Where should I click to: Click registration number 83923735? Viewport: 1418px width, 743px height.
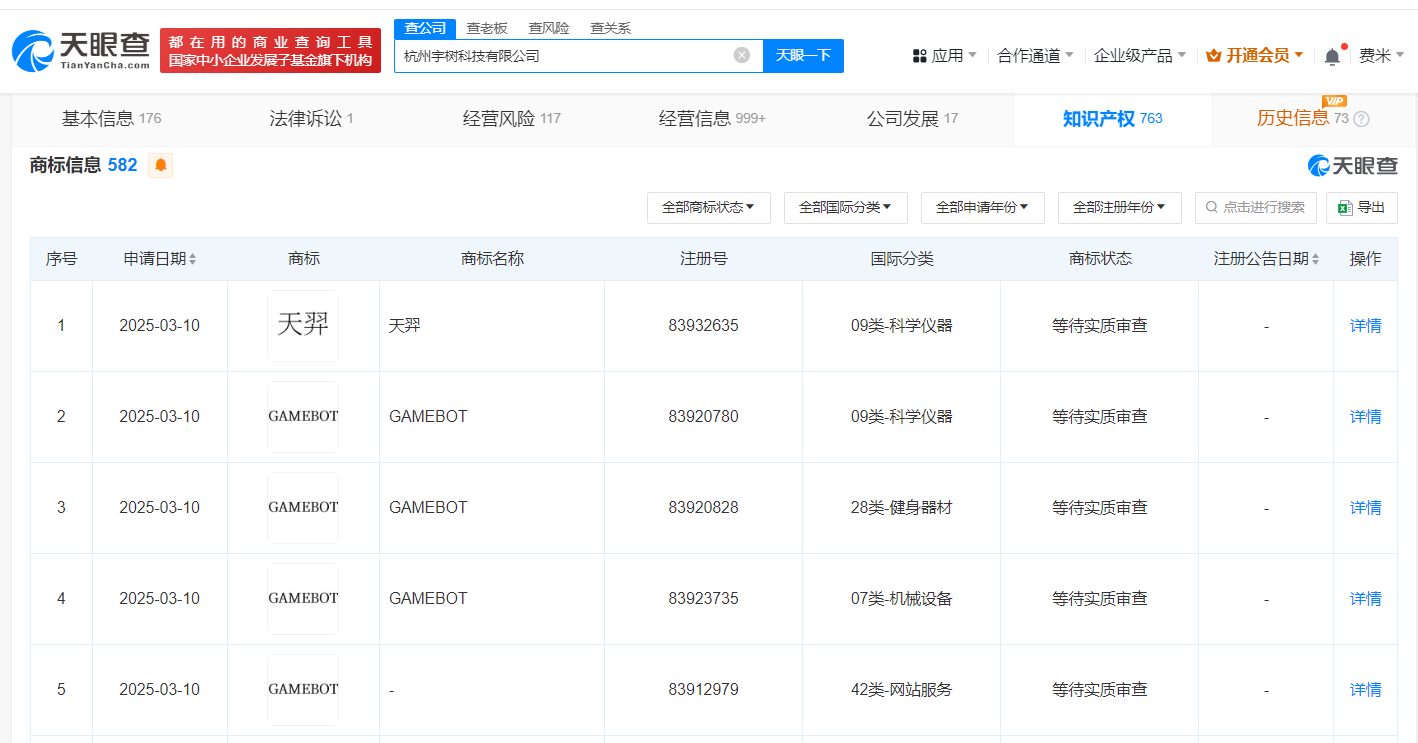click(x=703, y=598)
